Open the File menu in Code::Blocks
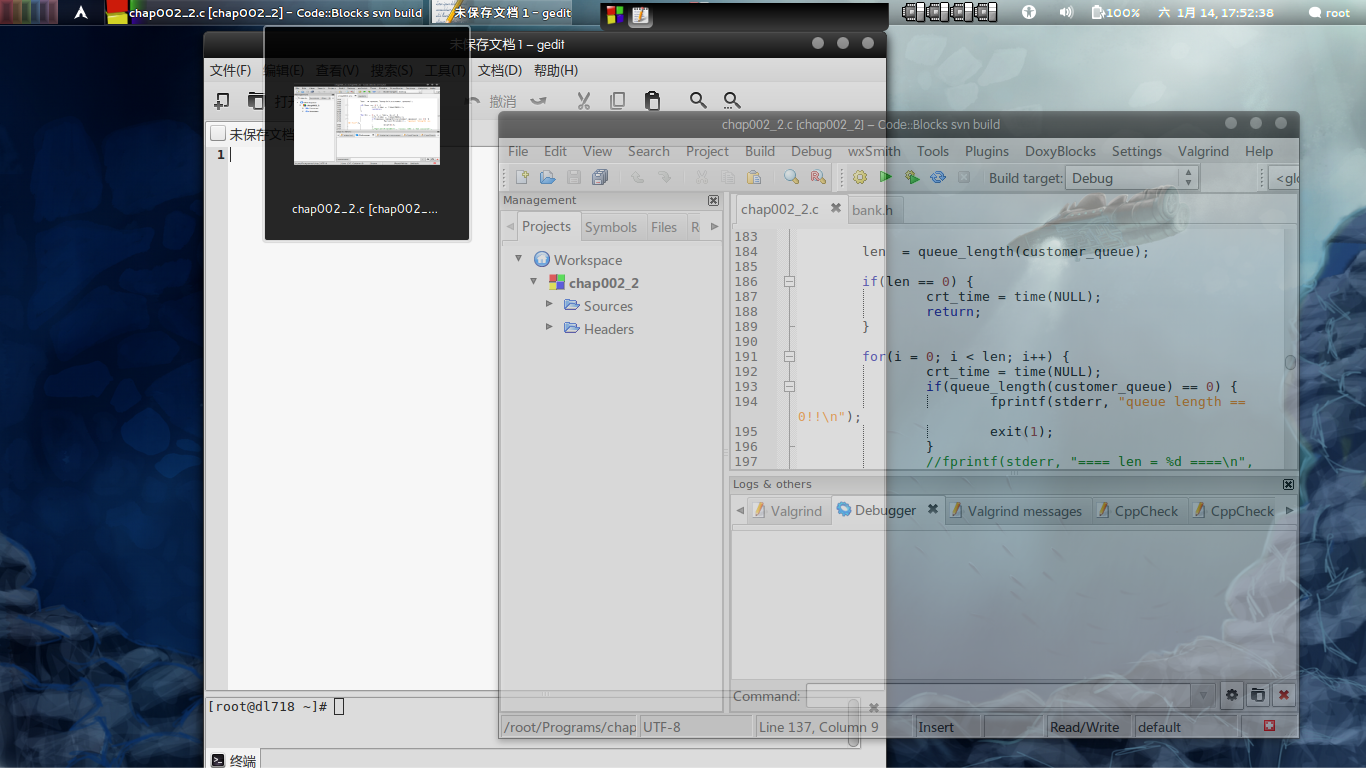This screenshot has width=1366, height=768. (518, 151)
